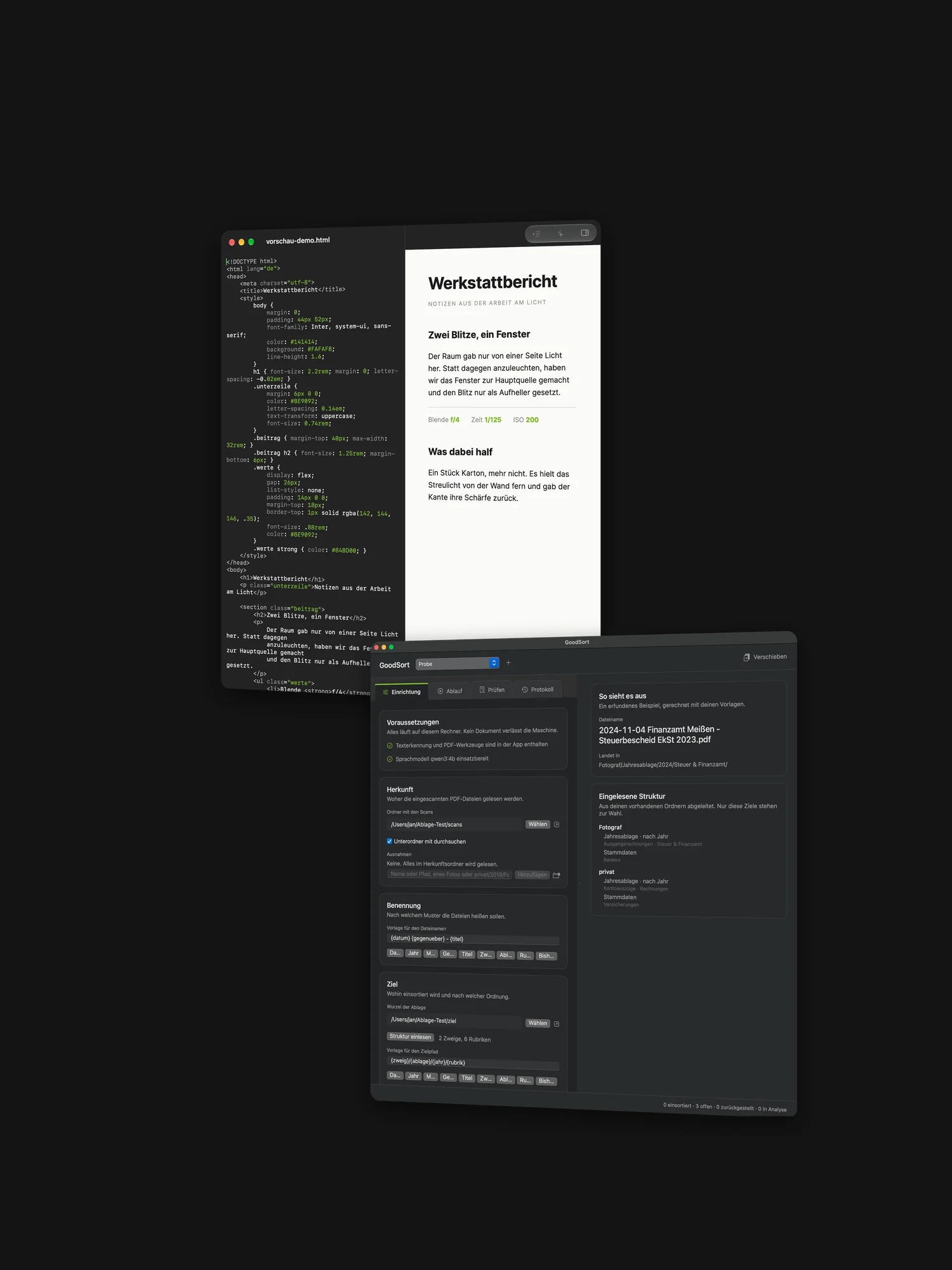Switch to the Ablauf tab
952x1270 pixels.
[x=450, y=691]
